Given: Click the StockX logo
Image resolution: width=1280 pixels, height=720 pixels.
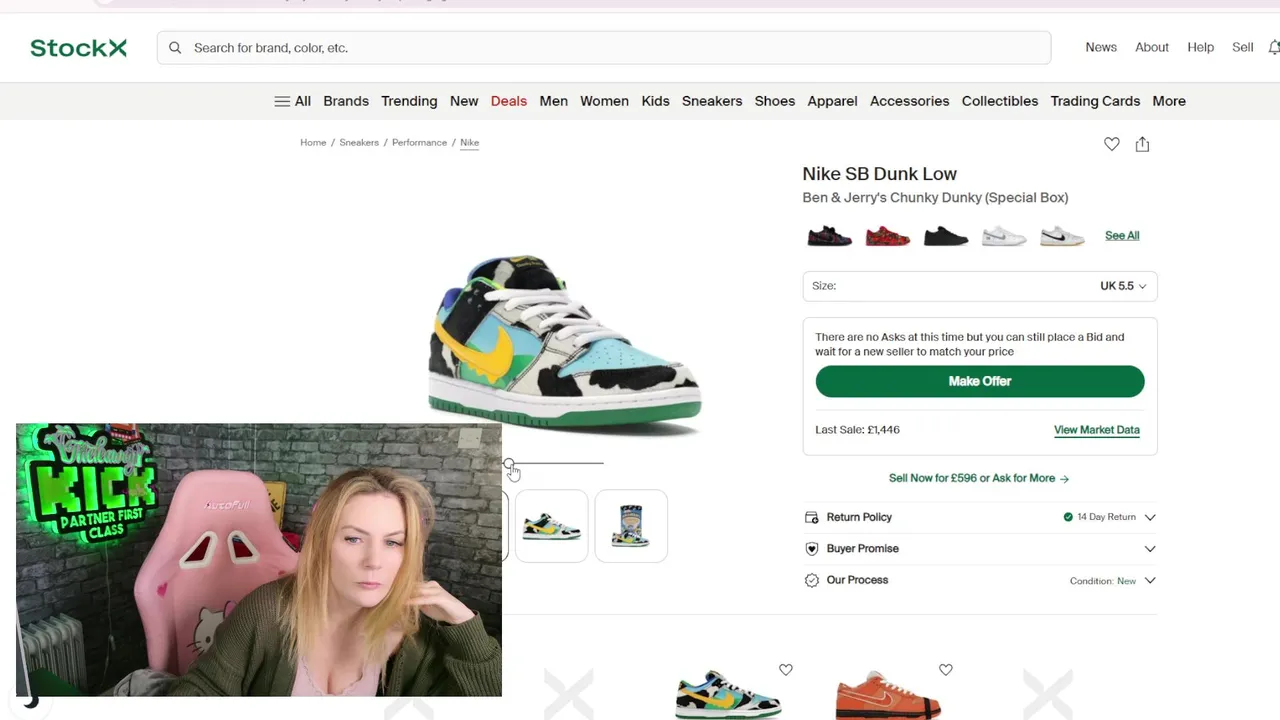Looking at the screenshot, I should (x=78, y=47).
